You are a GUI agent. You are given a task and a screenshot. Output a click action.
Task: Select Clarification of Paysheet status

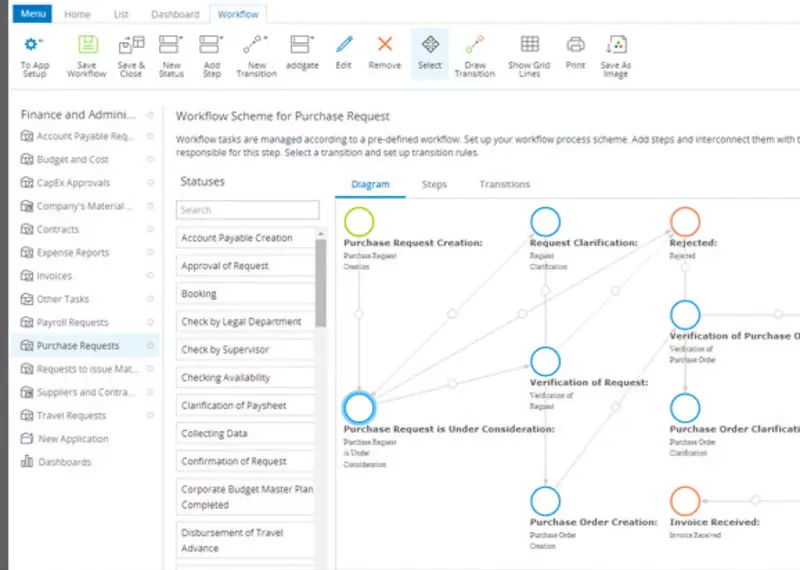[x=245, y=405]
